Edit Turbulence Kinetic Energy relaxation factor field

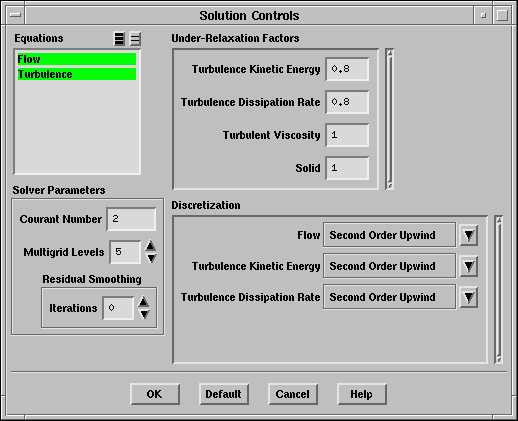pyautogui.click(x=347, y=69)
